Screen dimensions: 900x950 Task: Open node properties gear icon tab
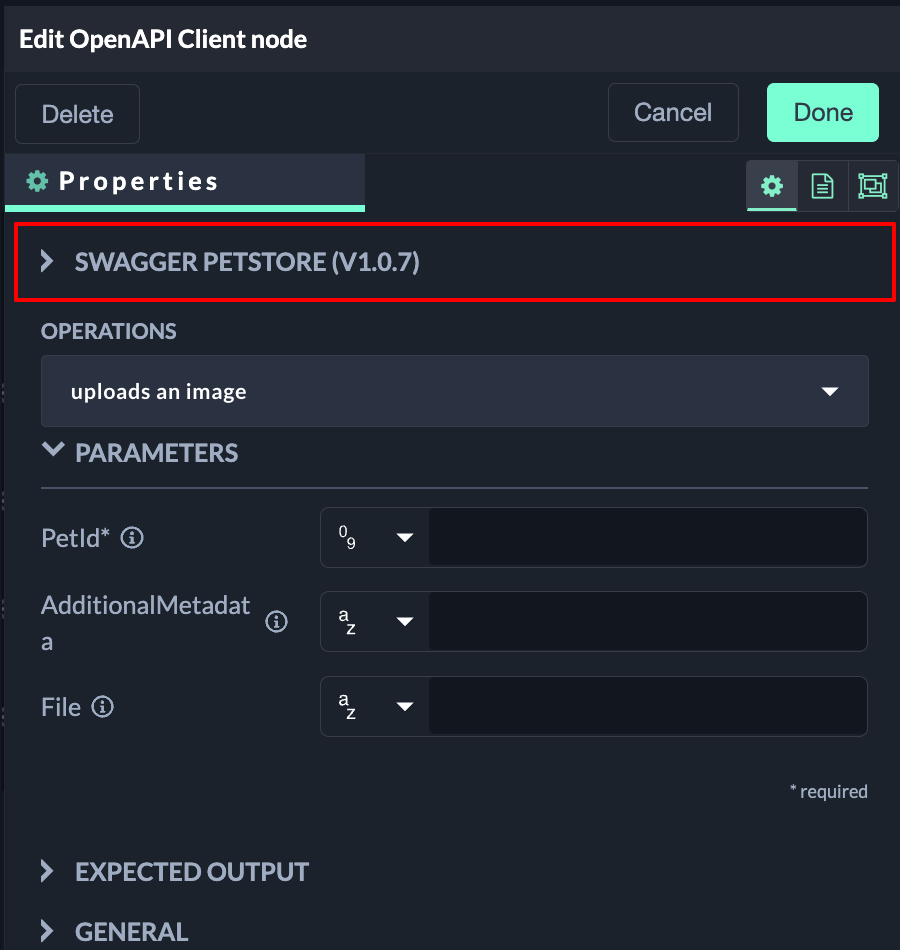click(772, 186)
